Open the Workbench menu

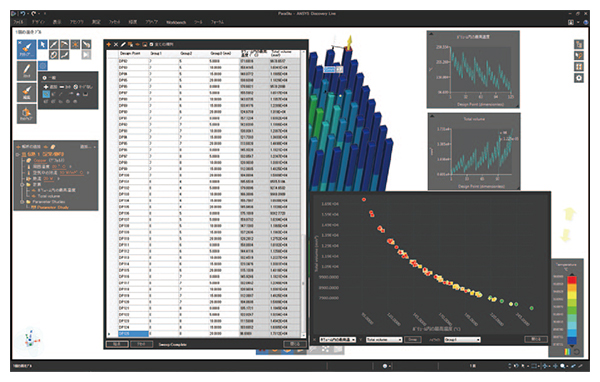tap(176, 22)
